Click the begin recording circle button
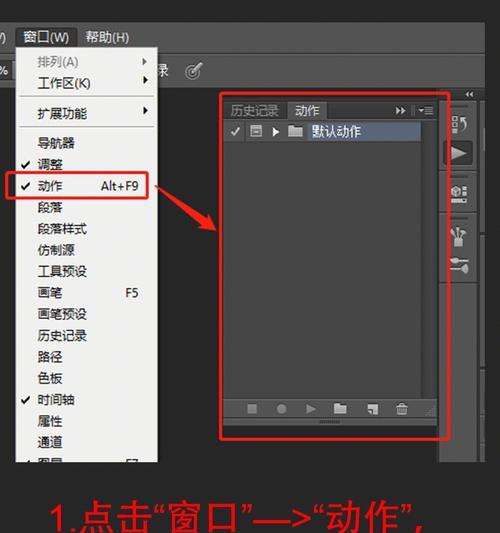The image size is (500, 533). point(281,409)
